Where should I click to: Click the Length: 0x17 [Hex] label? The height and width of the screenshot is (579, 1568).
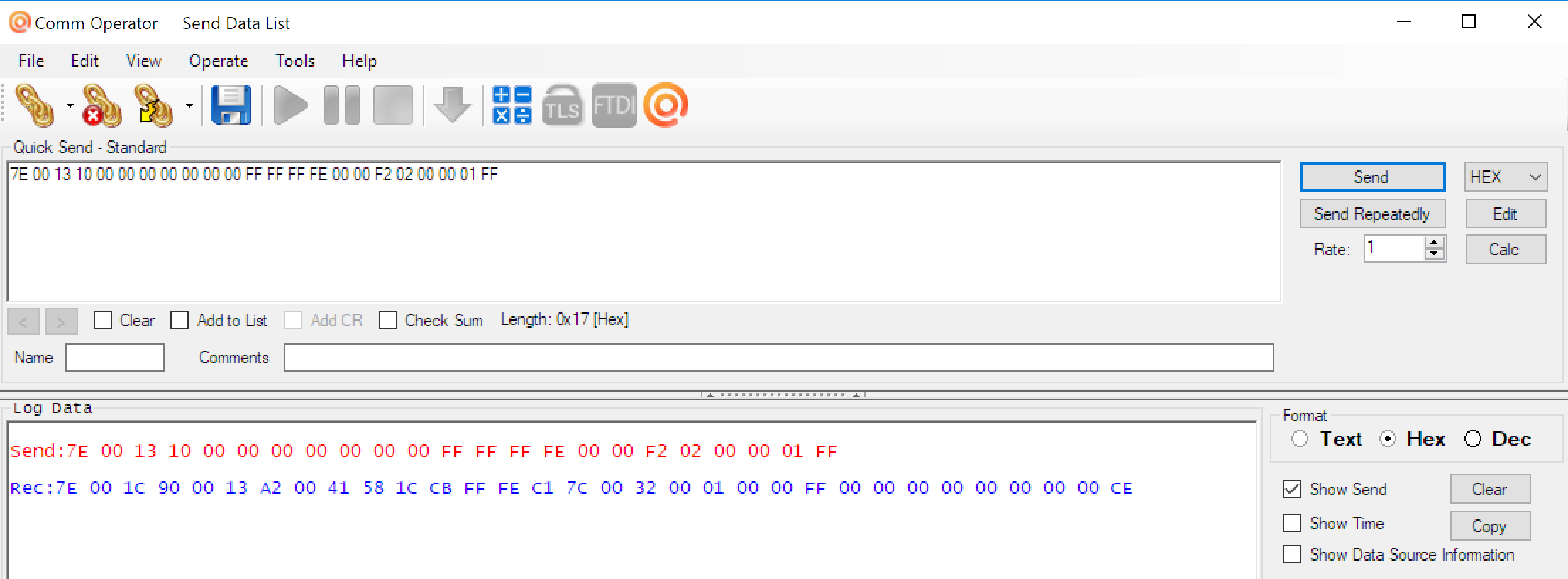click(x=565, y=320)
